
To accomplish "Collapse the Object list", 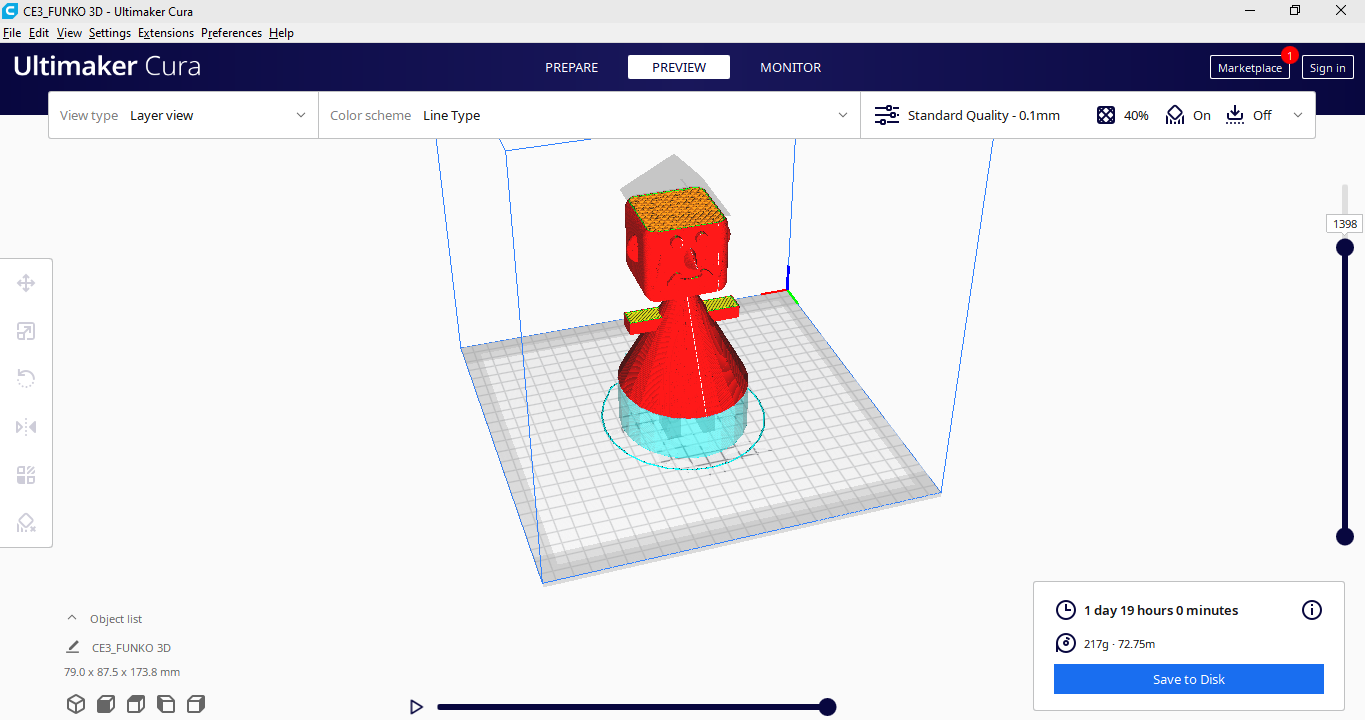I will 72,618.
